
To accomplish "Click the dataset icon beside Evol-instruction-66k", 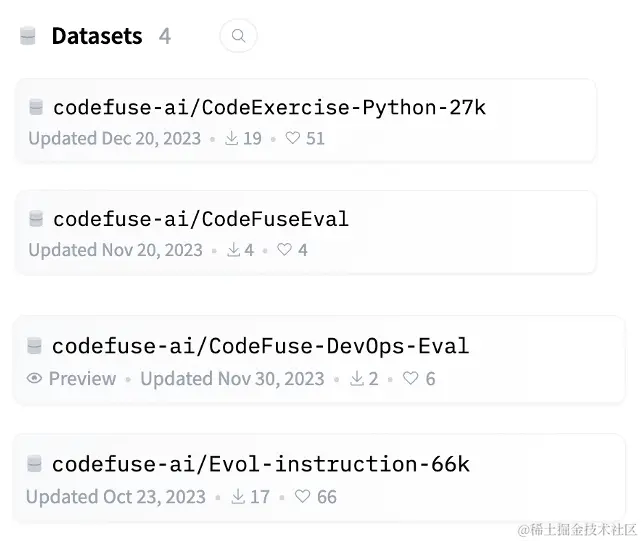I will click(34, 464).
